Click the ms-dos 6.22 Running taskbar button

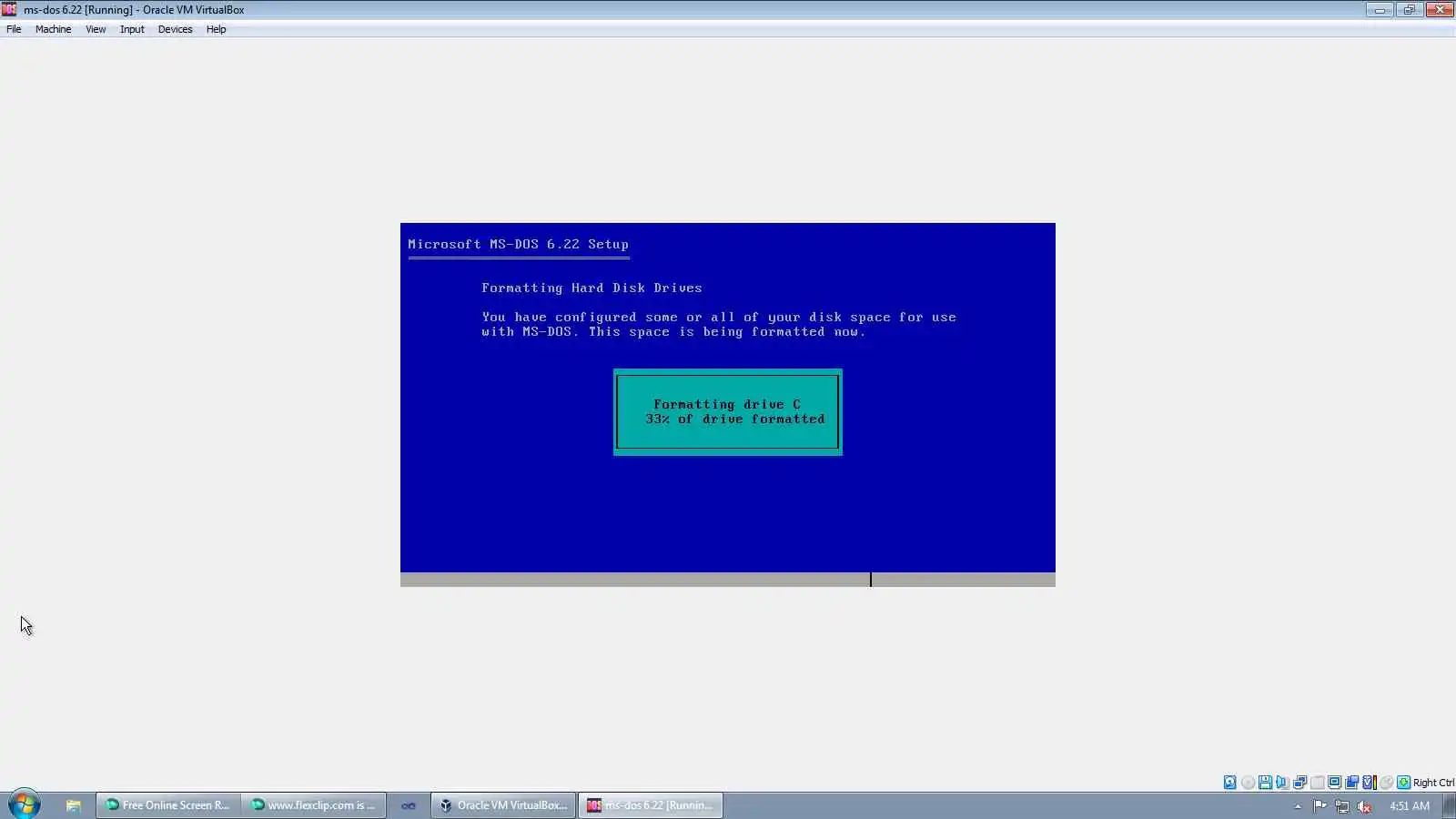(x=651, y=805)
